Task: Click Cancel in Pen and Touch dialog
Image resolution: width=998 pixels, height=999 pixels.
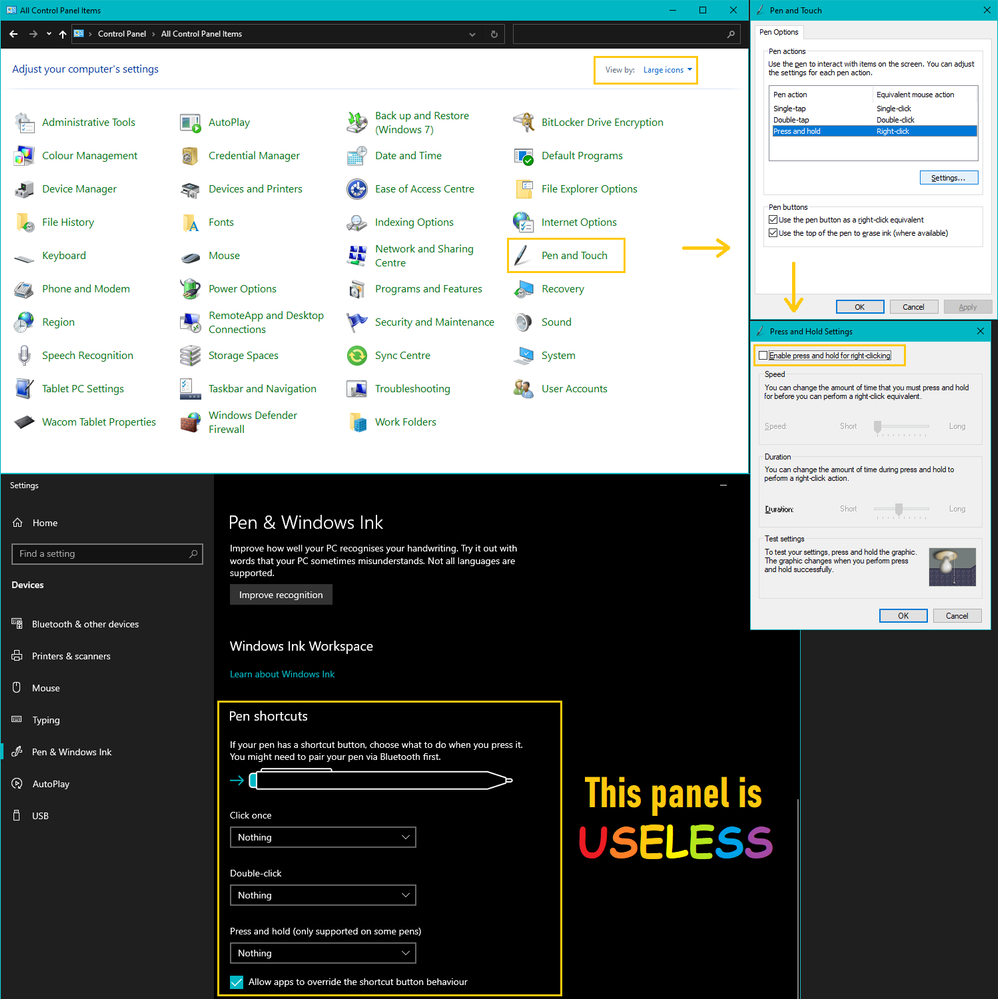Action: tap(913, 307)
